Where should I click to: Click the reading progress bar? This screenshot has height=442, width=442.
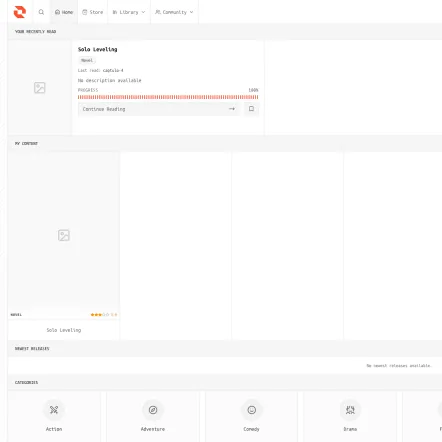168,97
